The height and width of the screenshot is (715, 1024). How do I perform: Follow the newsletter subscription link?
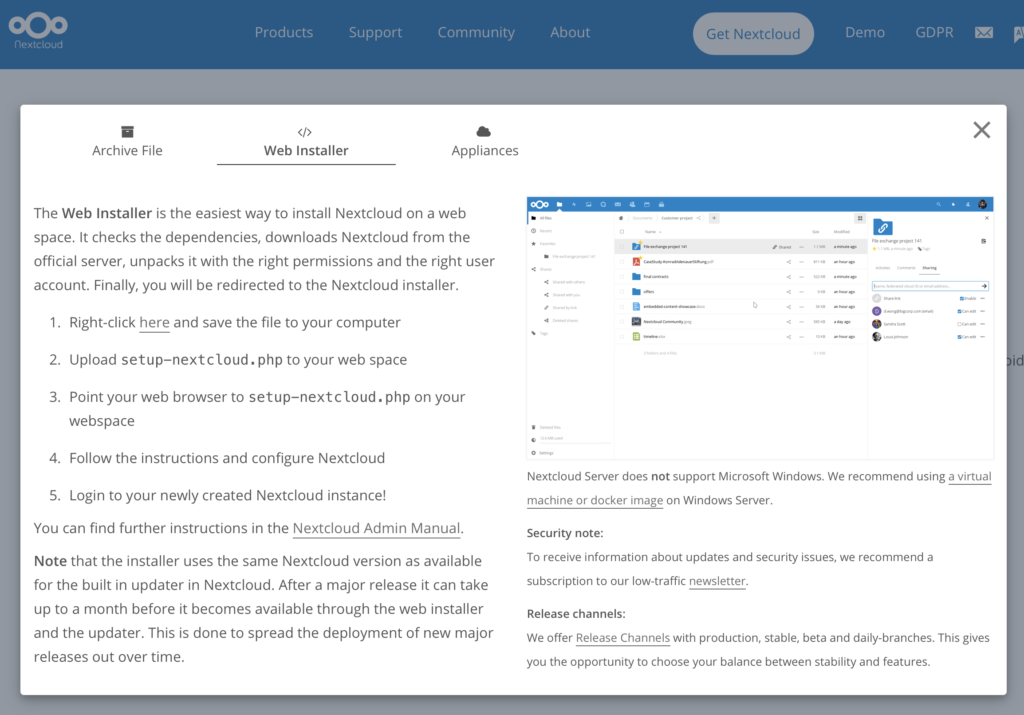pyautogui.click(x=717, y=580)
